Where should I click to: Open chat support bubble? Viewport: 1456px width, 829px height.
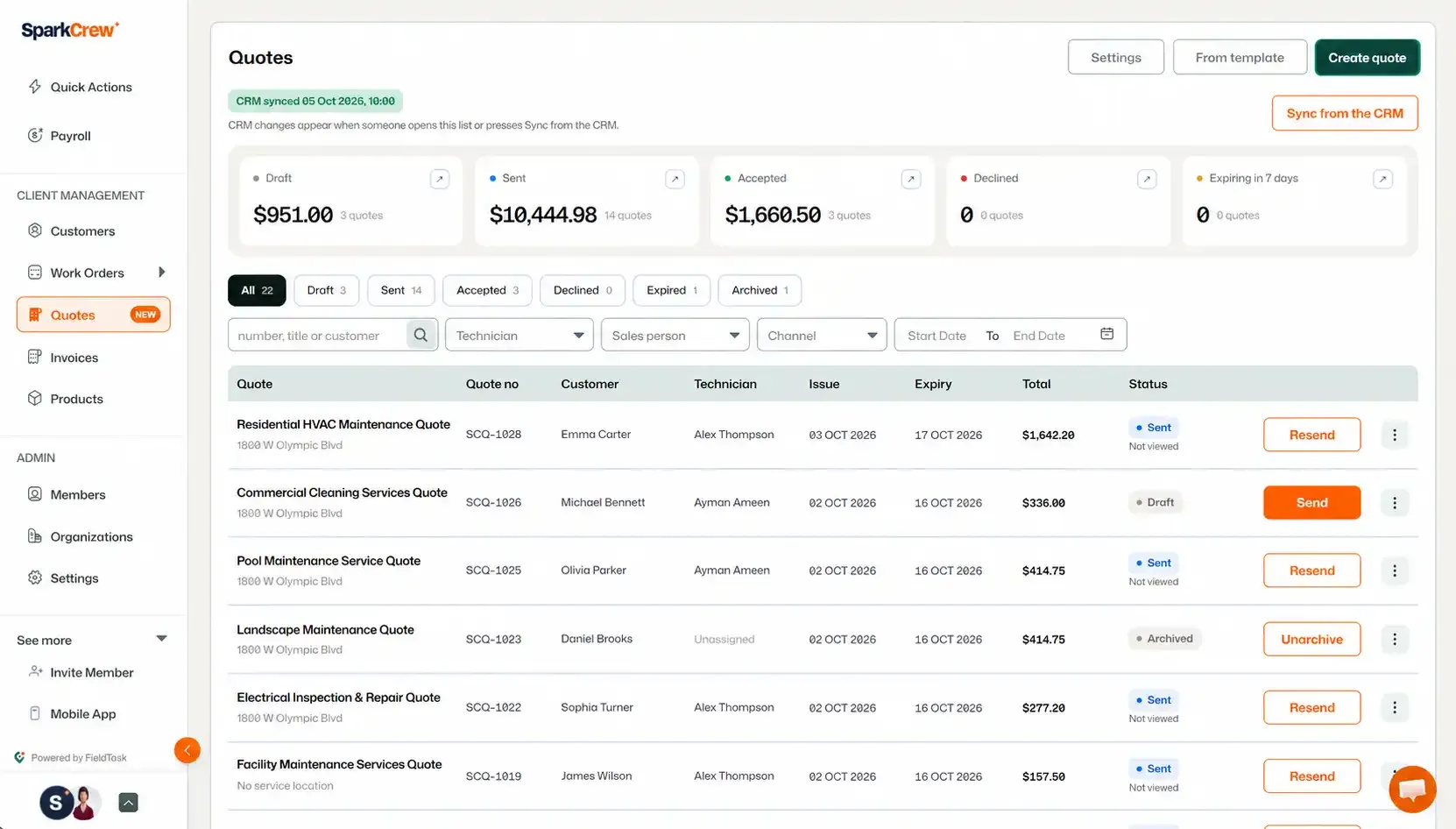1412,789
